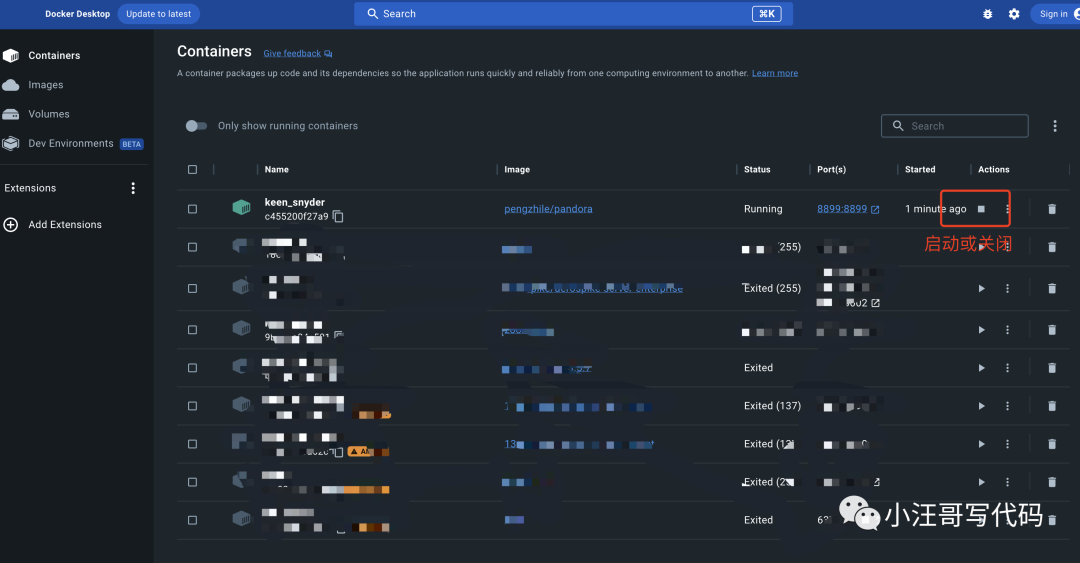Screen dimensions: 1080x563
Task: Open Docker Desktop settings gear
Action: tap(1014, 14)
